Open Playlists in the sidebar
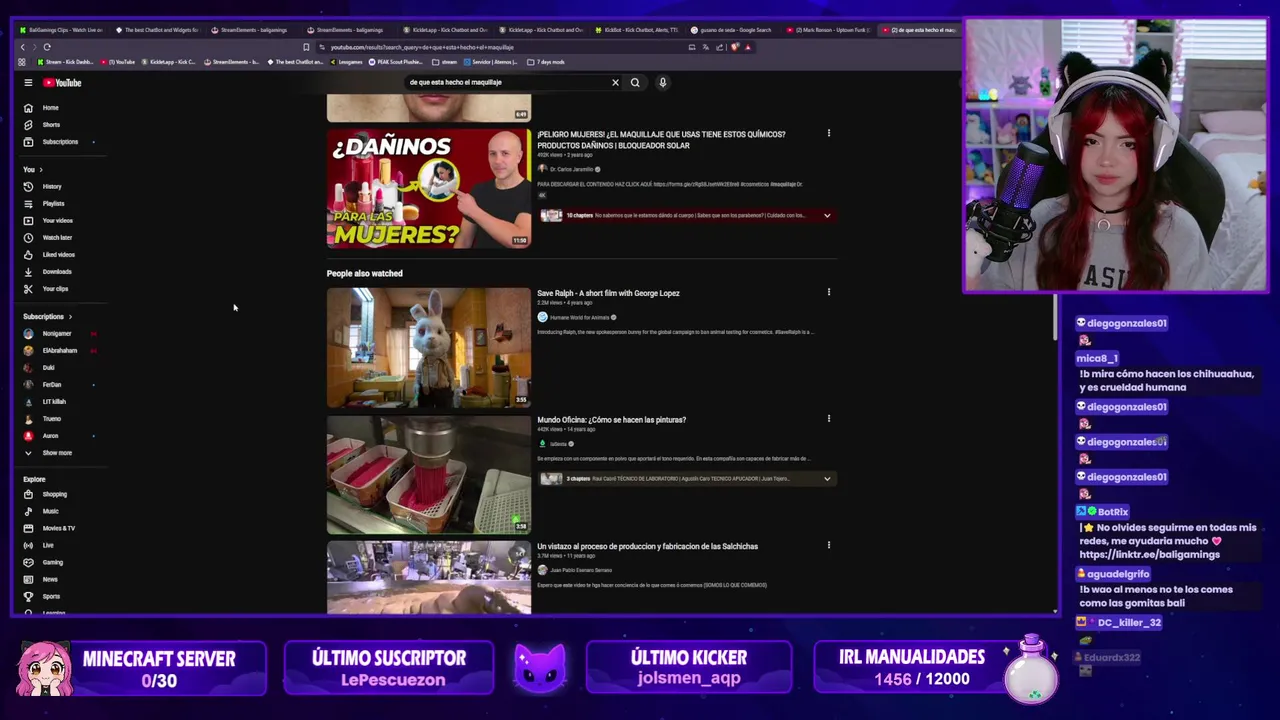1280x720 pixels. 43,204
